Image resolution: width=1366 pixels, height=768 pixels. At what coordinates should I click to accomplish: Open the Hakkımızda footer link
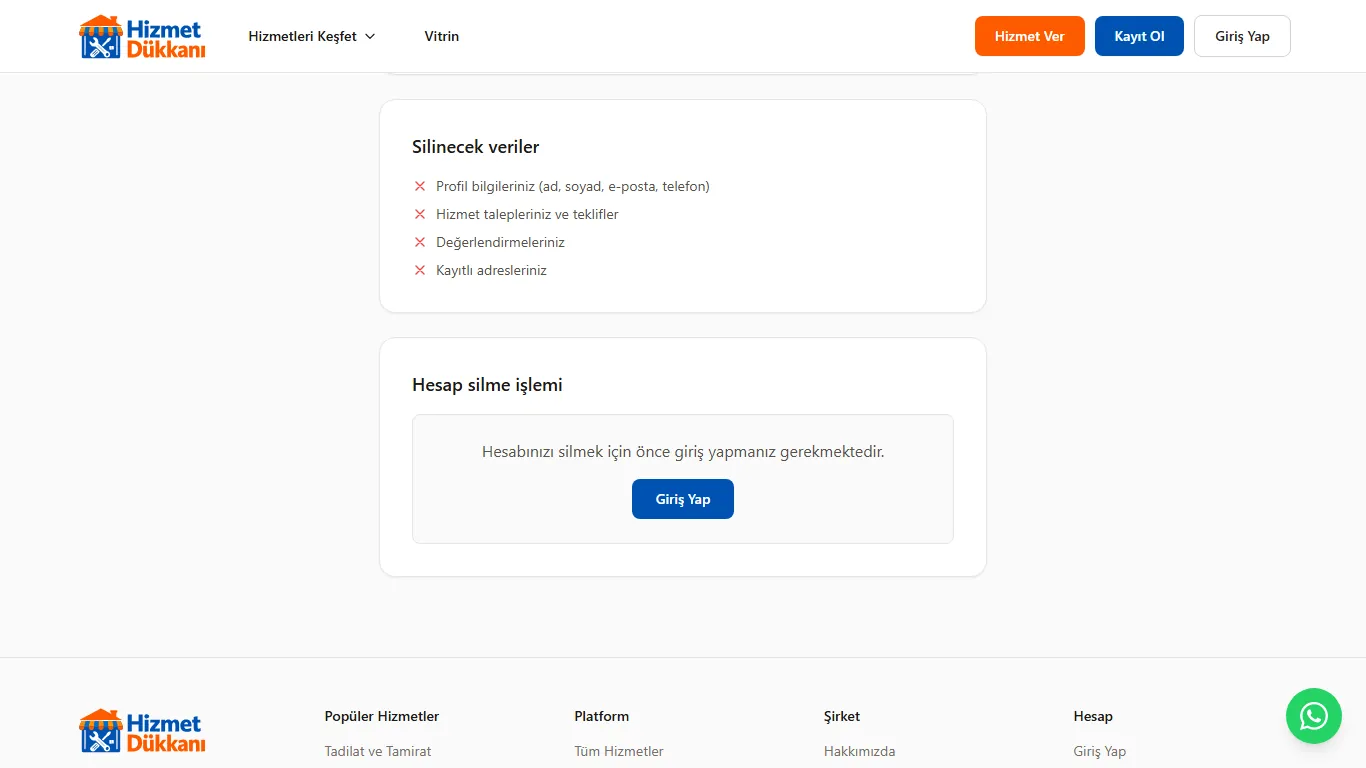pos(860,751)
